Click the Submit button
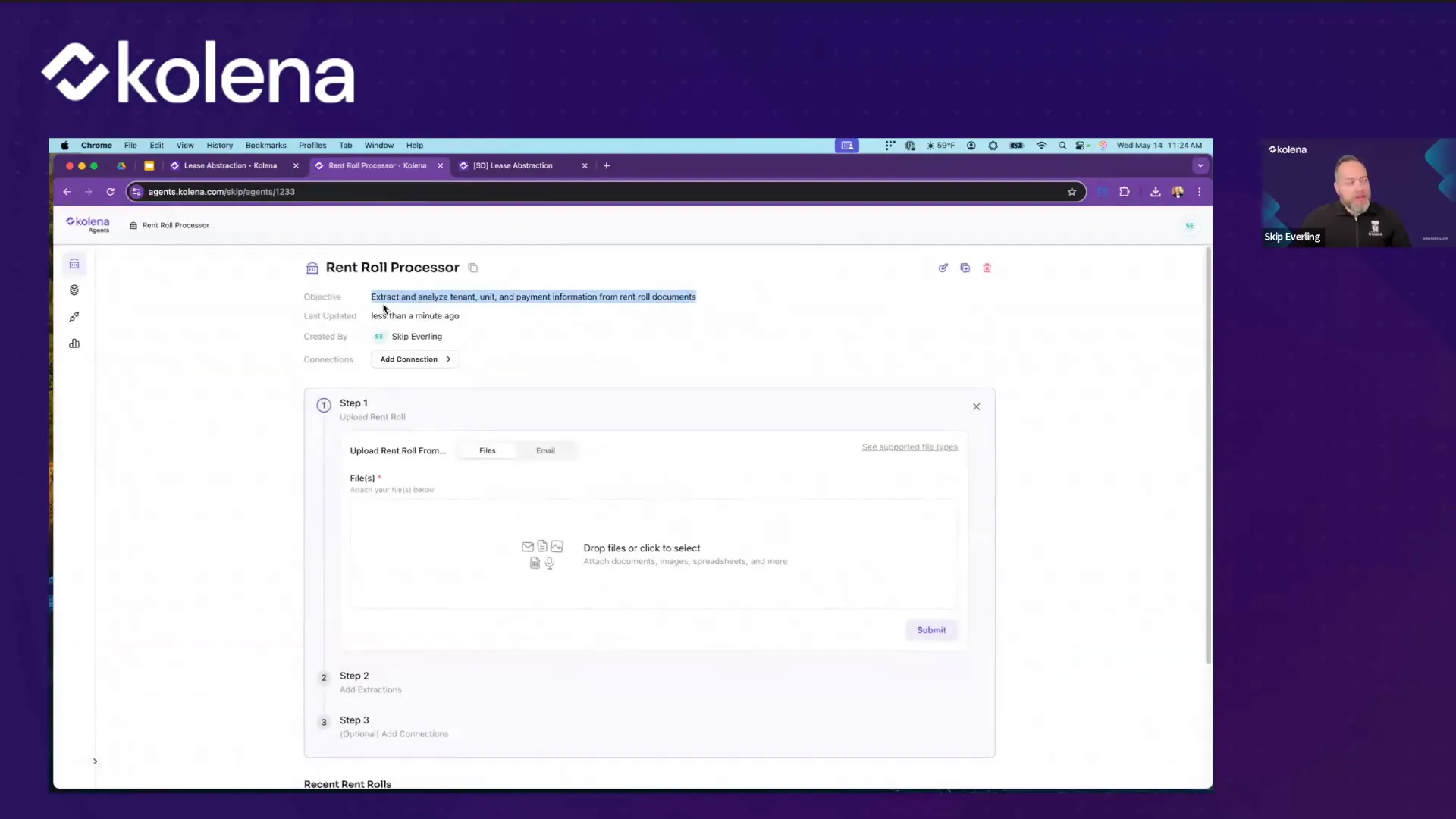The image size is (1456, 819). (x=931, y=630)
